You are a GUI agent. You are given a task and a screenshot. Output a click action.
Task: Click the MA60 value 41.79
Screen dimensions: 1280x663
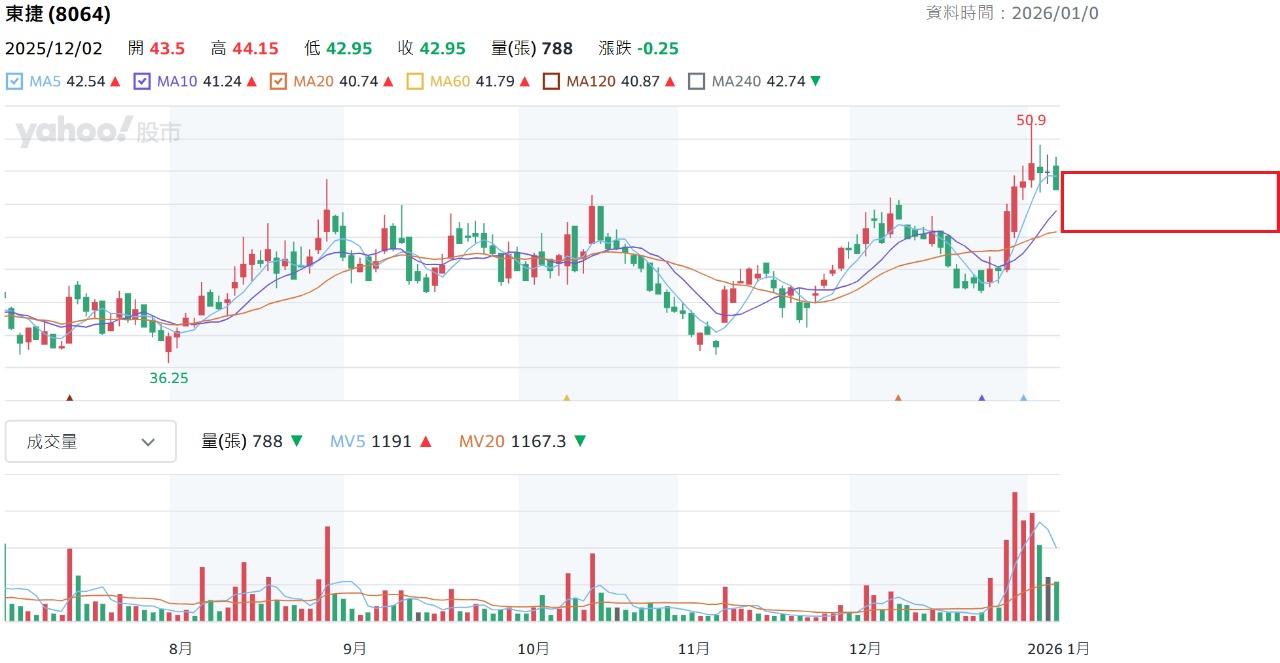(495, 81)
